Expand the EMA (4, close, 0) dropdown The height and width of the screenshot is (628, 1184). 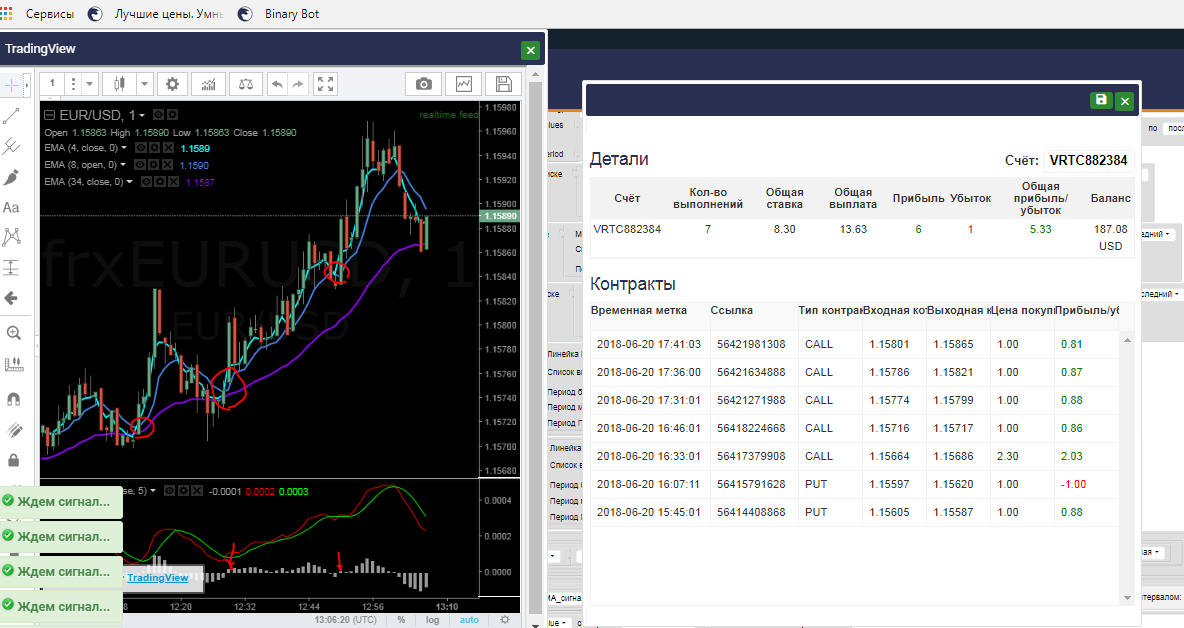point(124,148)
